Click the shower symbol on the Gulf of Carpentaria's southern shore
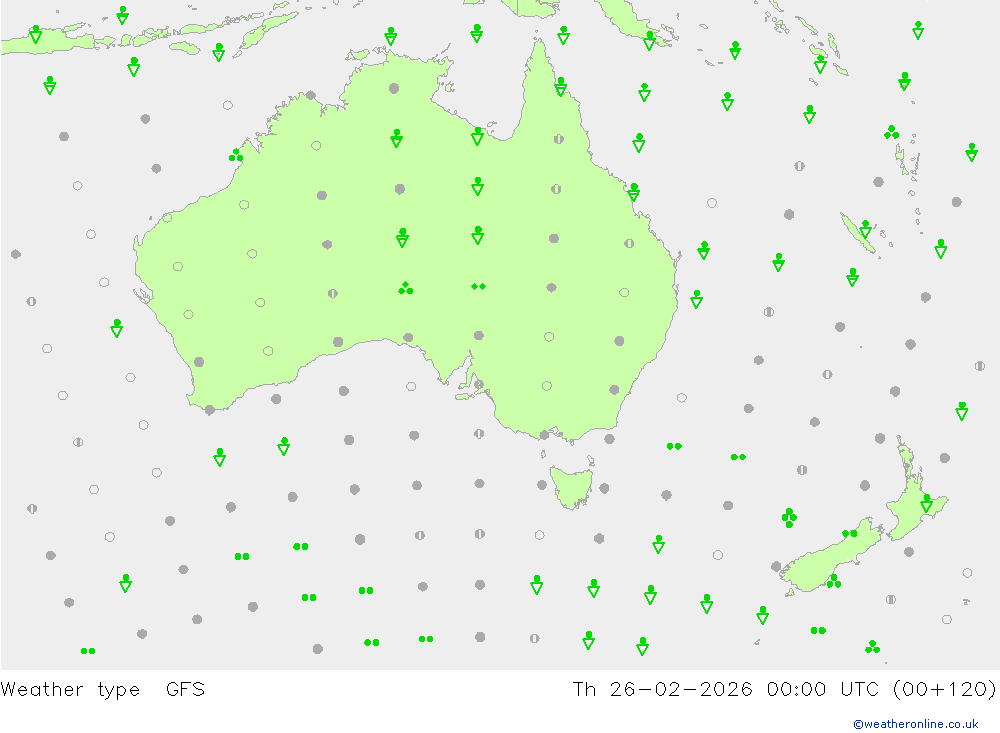Screen dimensions: 1000x733 click(x=478, y=137)
